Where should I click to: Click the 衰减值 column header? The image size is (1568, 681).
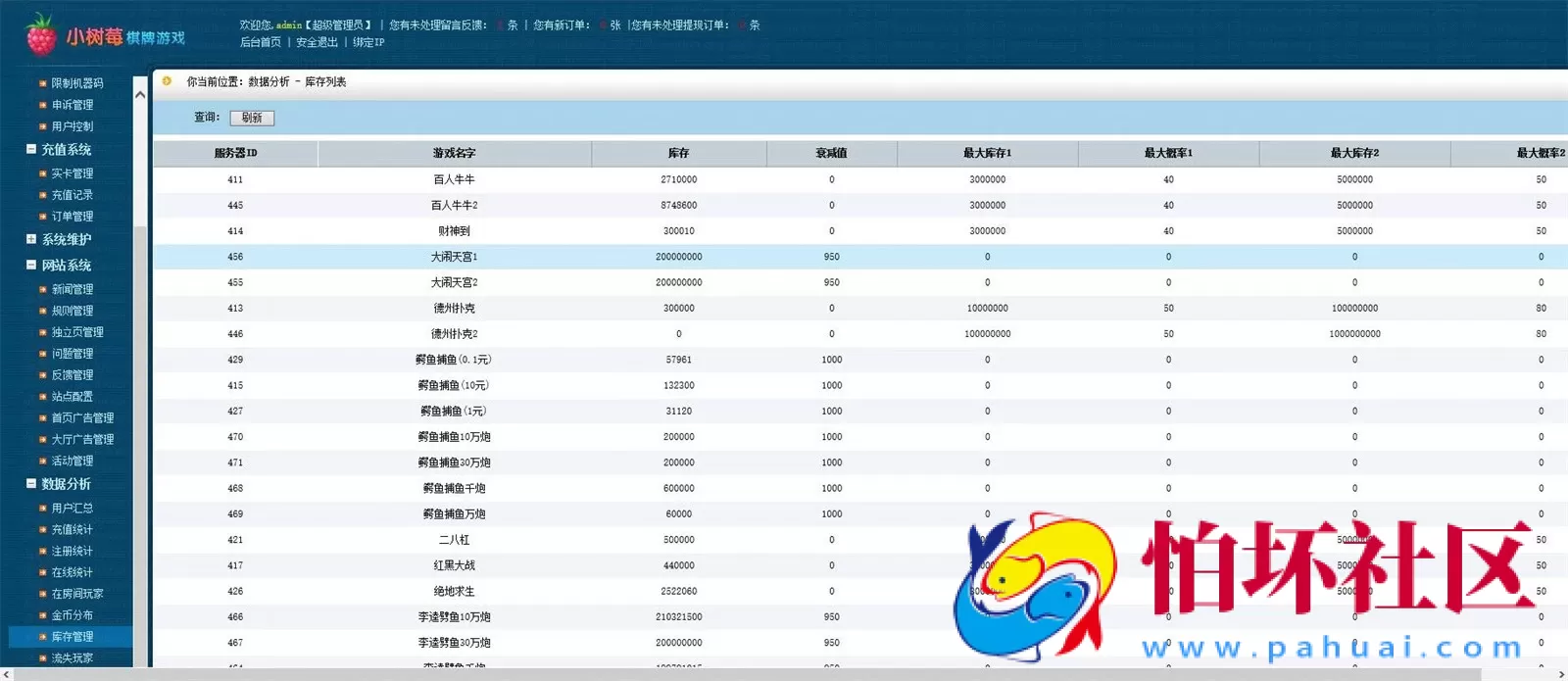tap(831, 153)
